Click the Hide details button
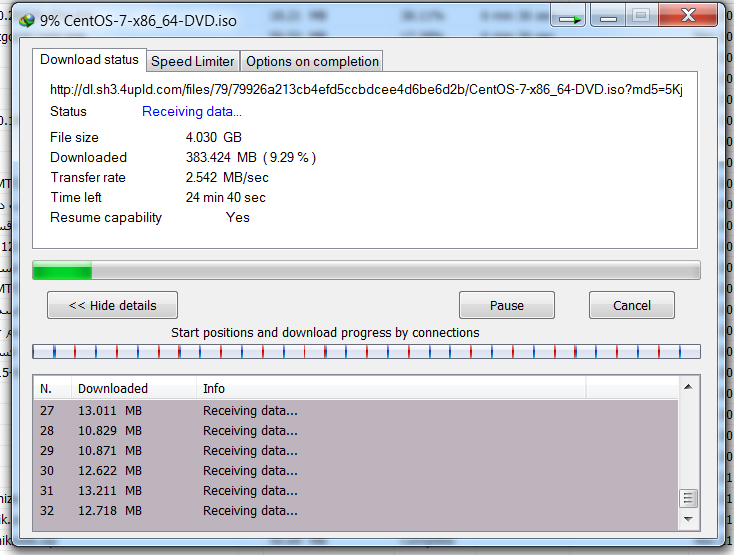The height and width of the screenshot is (555, 734). point(112,305)
